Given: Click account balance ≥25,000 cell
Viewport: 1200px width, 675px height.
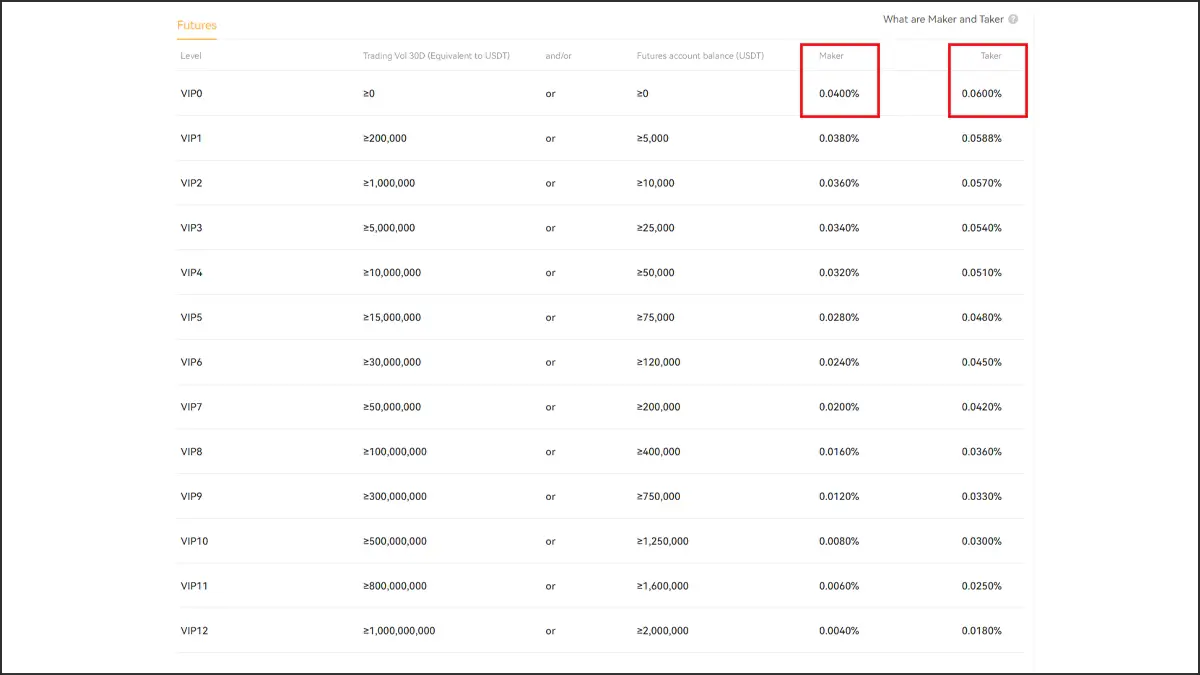Looking at the screenshot, I should pos(656,228).
